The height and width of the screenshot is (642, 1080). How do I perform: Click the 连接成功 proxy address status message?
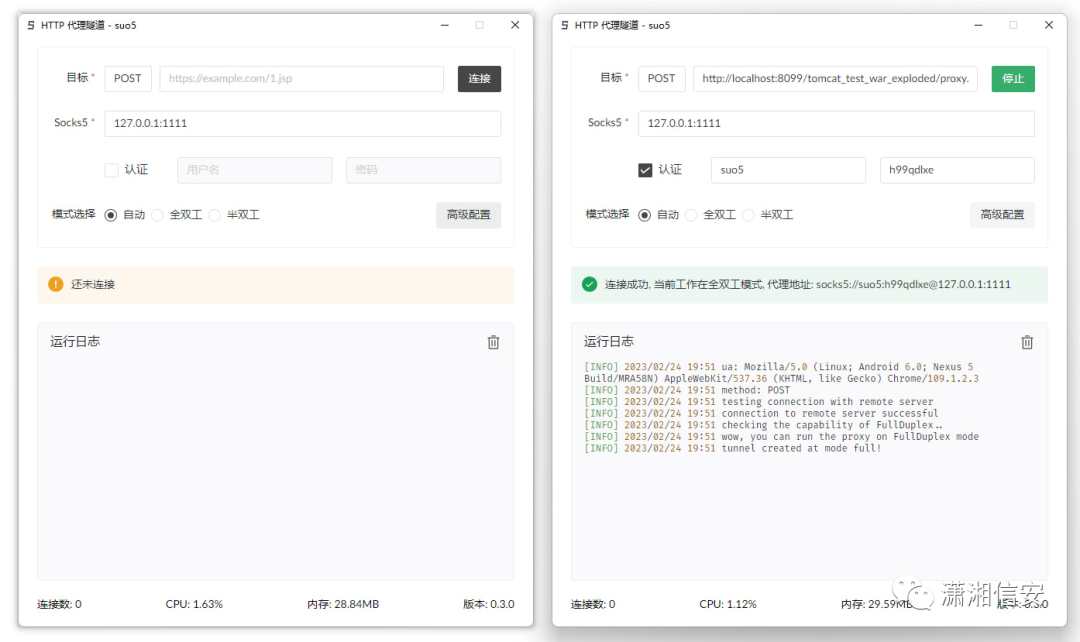tap(808, 284)
